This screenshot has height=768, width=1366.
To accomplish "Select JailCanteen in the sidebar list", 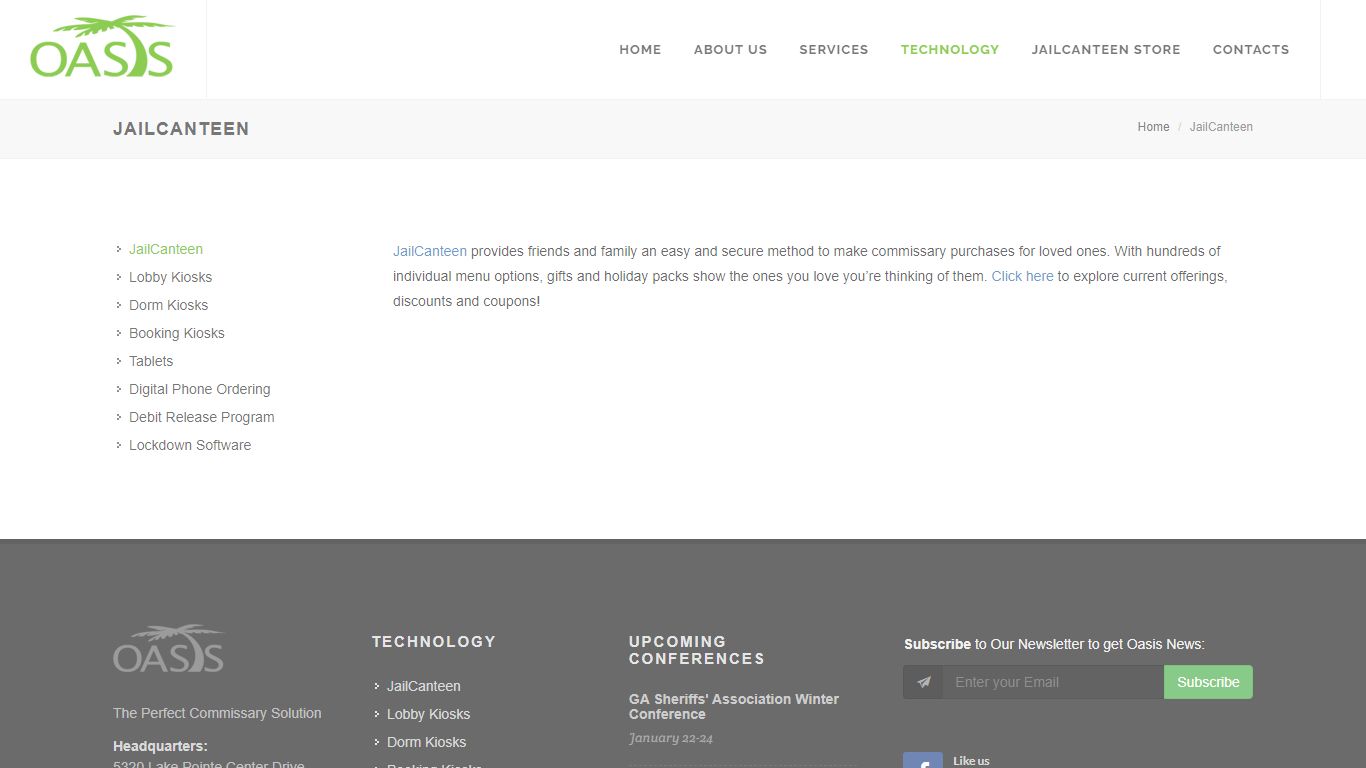I will coord(166,249).
